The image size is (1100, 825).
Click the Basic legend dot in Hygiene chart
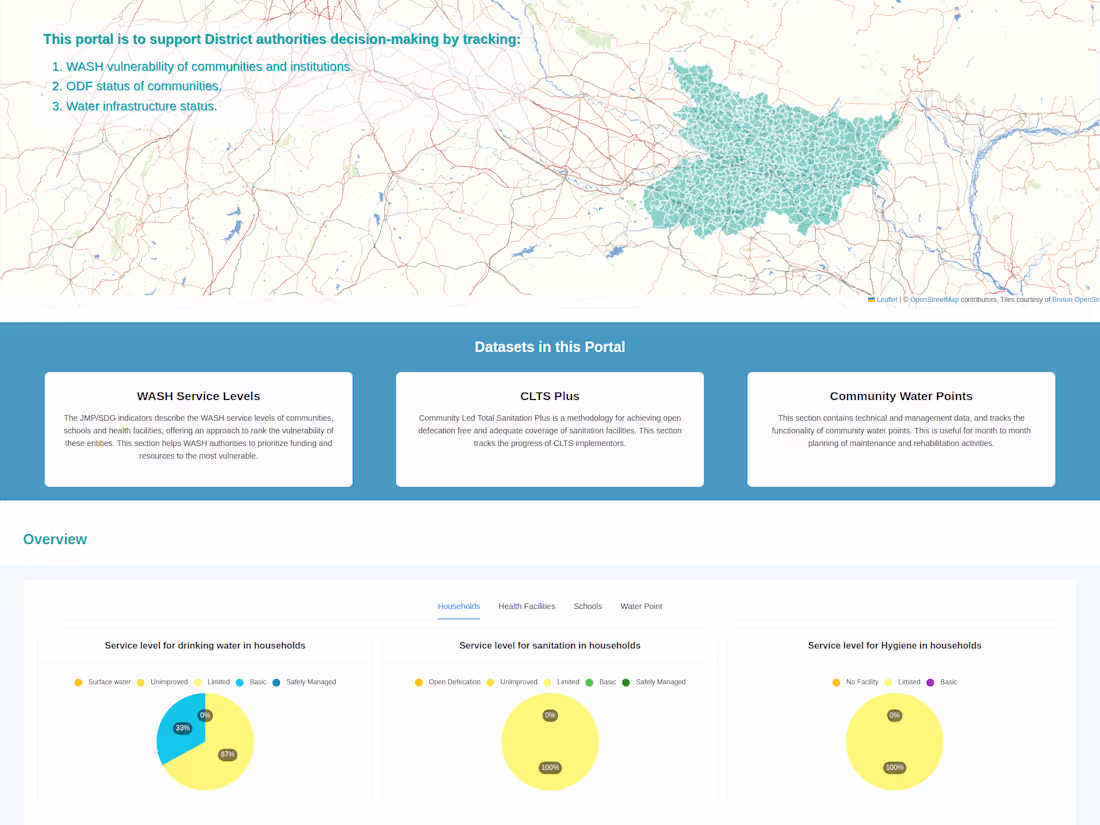point(930,683)
